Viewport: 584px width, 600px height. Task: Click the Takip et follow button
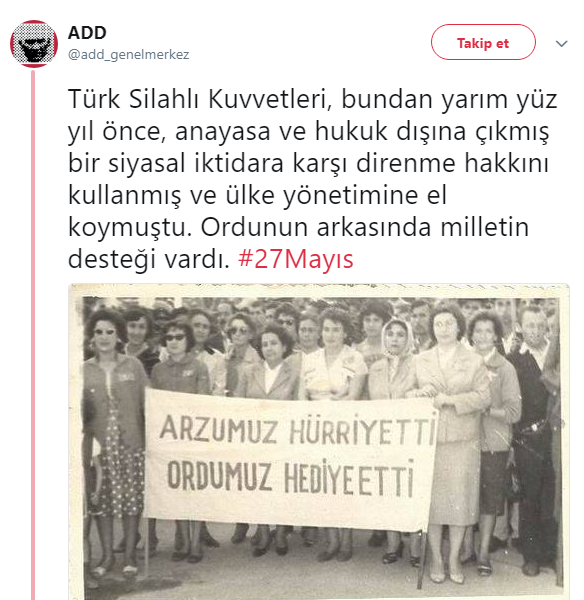click(x=483, y=42)
